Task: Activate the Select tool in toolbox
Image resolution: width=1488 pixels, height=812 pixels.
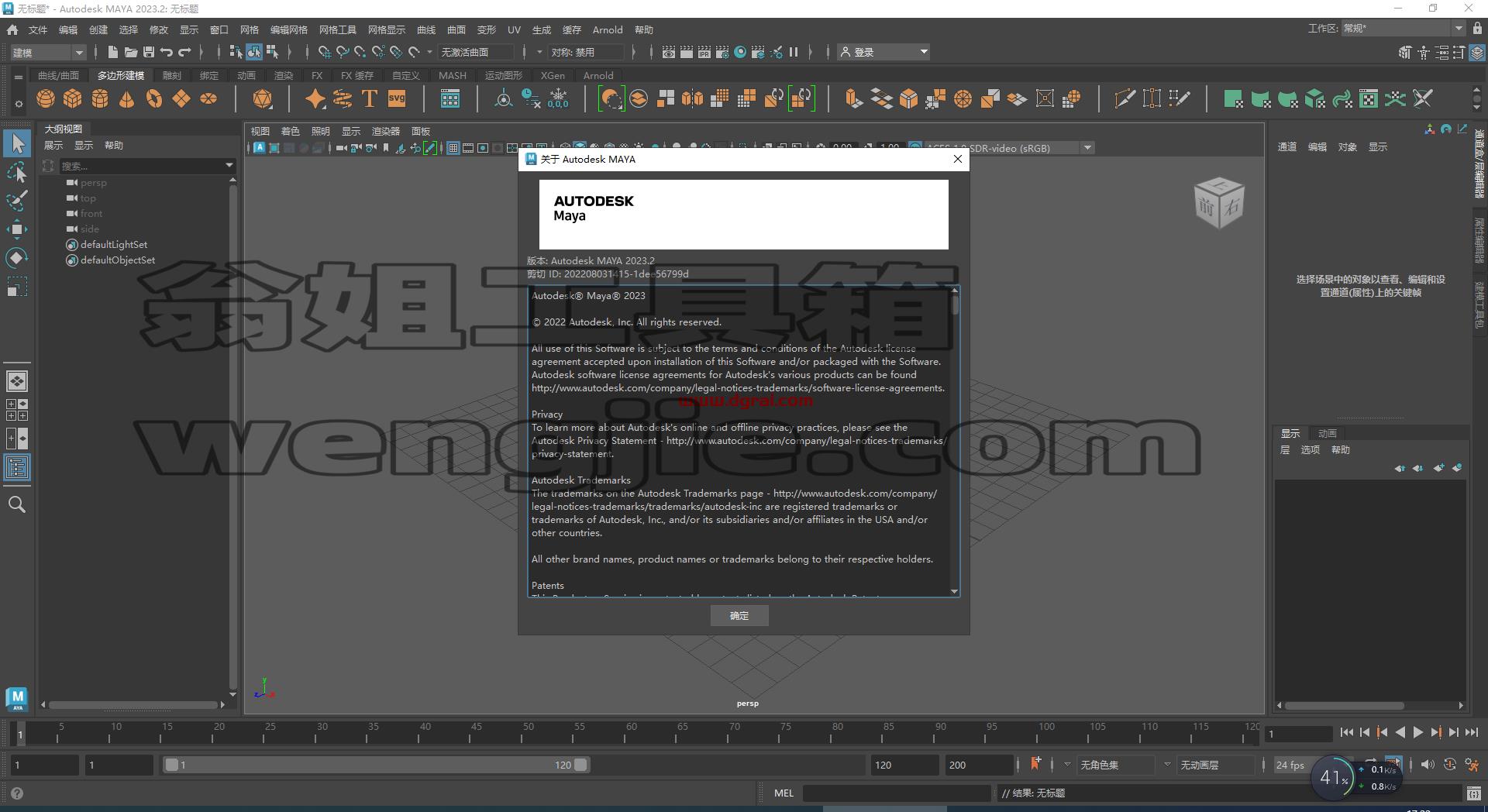Action: tap(17, 143)
